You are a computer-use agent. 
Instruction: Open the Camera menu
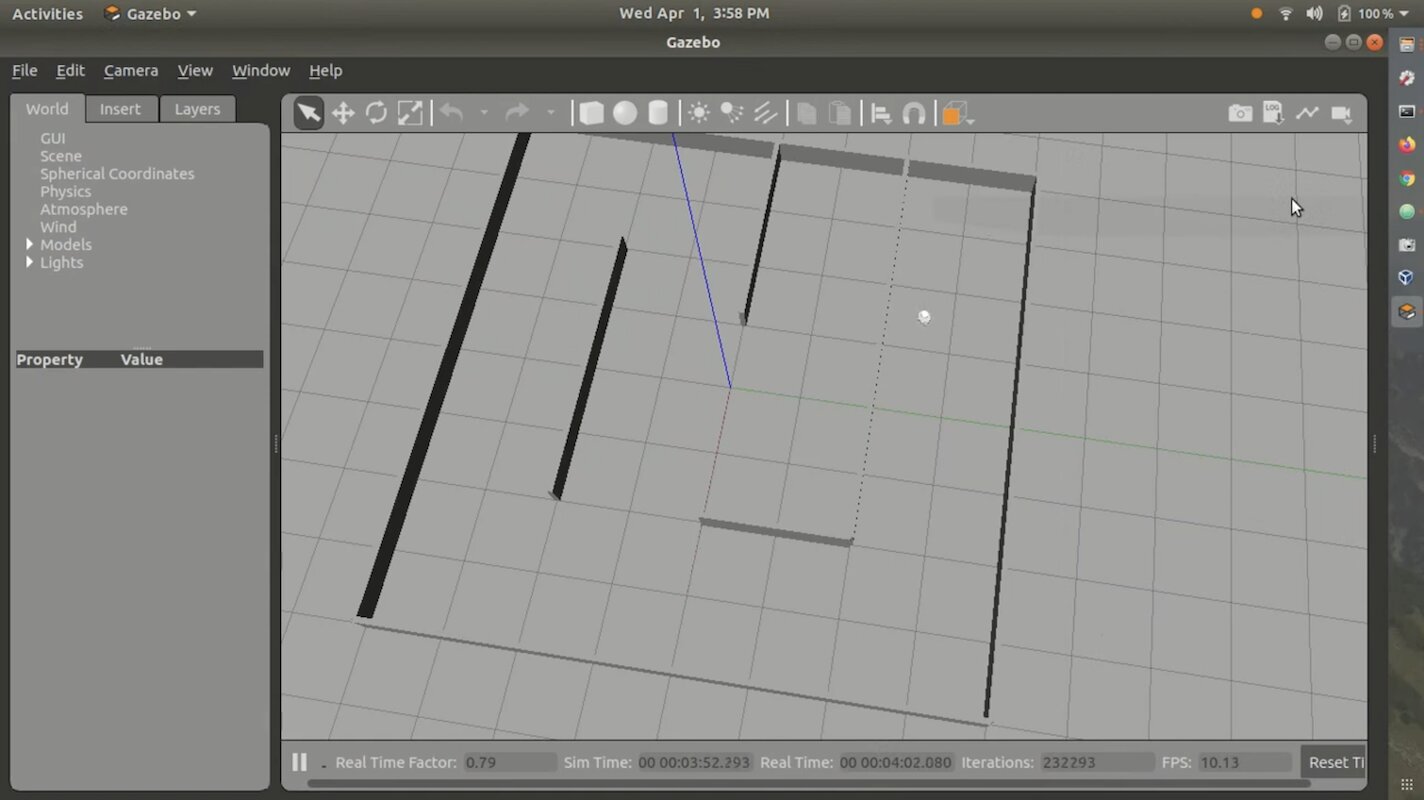131,70
